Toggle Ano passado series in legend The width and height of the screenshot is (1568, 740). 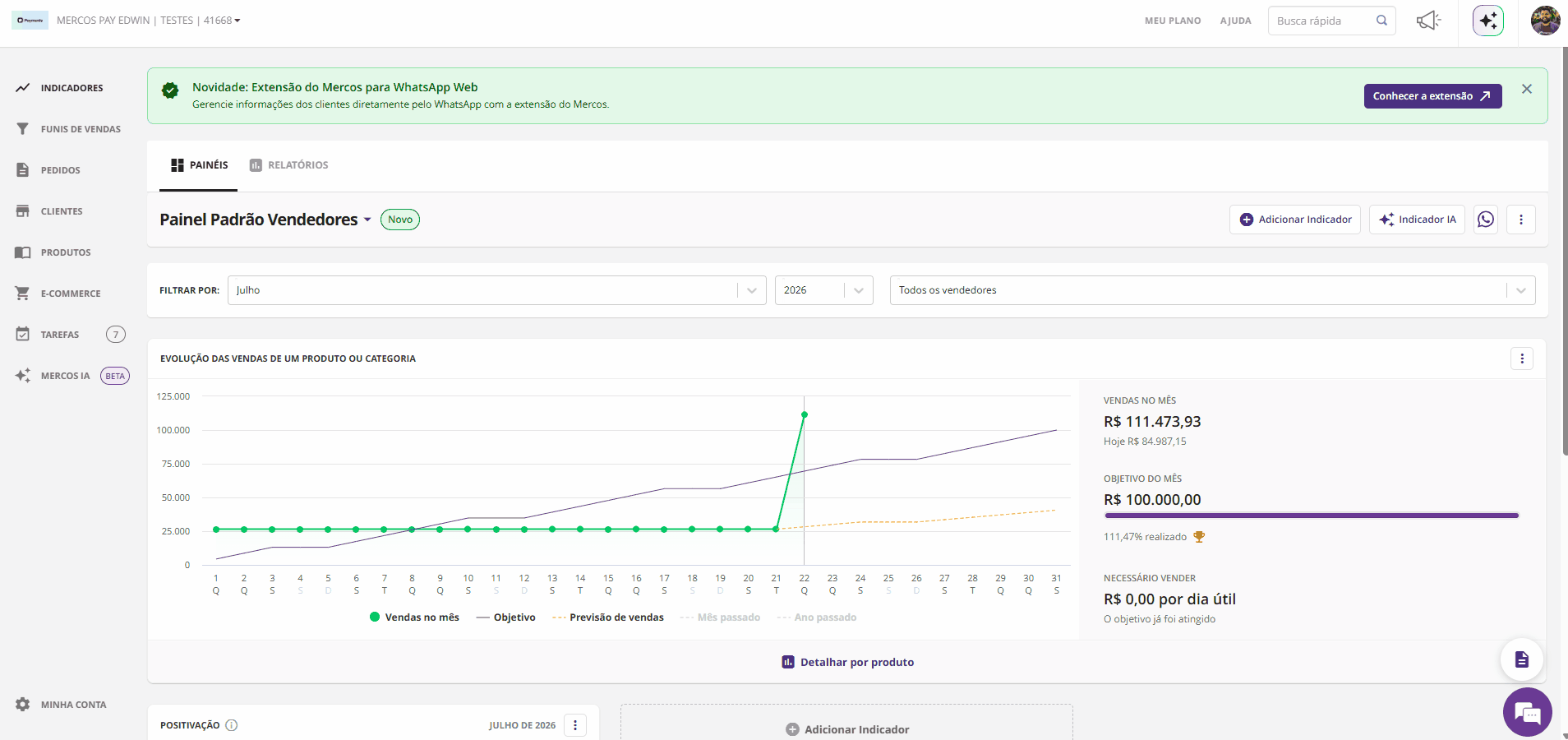pyautogui.click(x=817, y=617)
